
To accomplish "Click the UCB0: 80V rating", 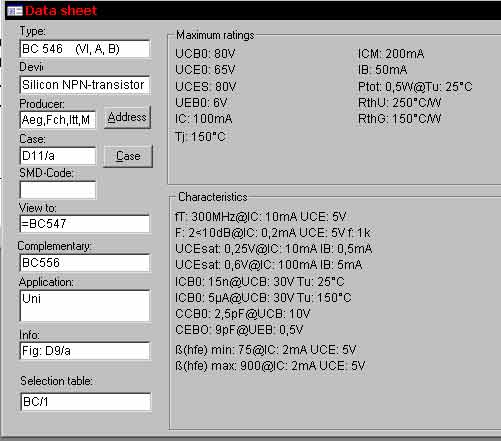I will click(x=205, y=54).
